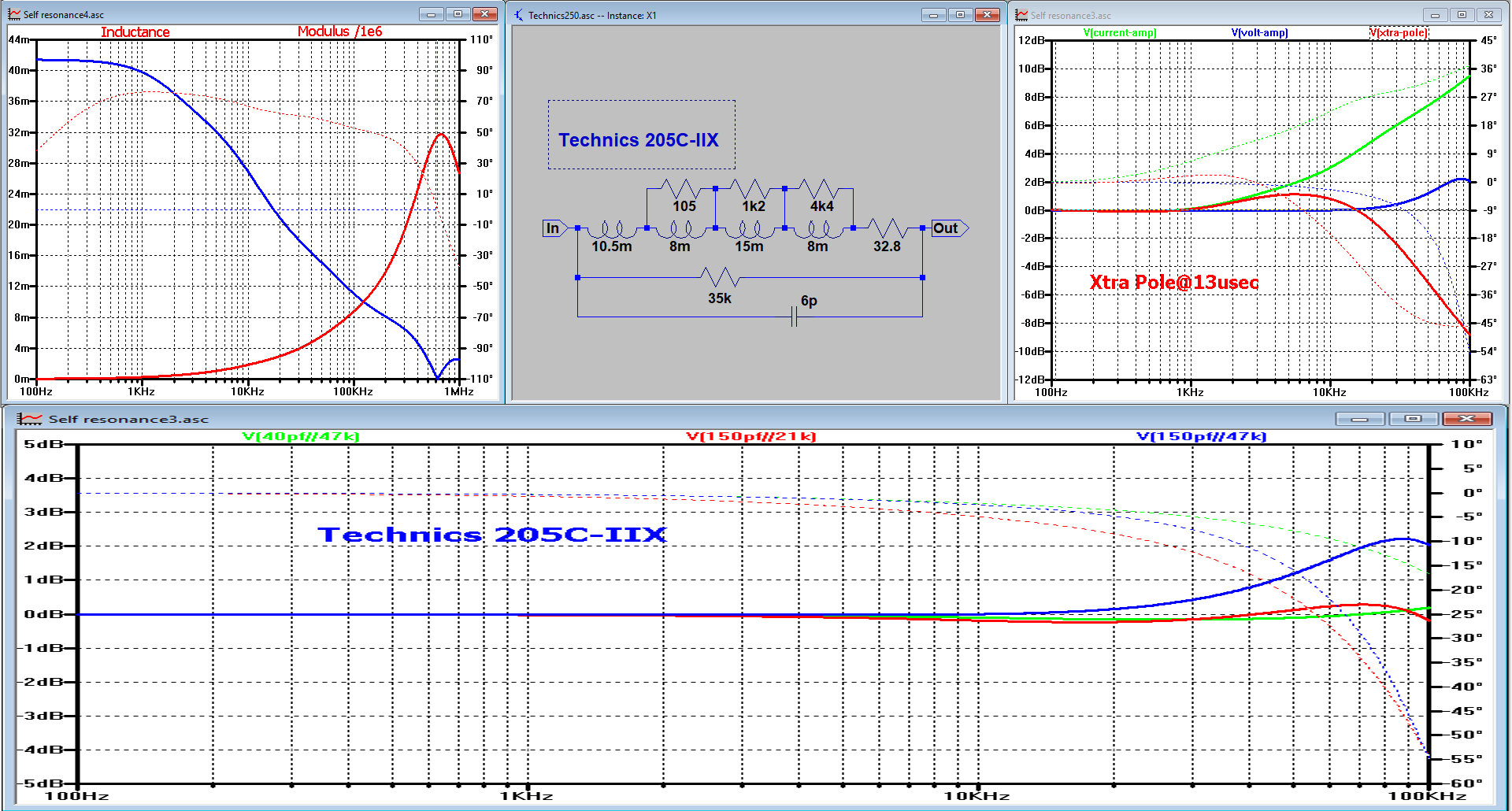This screenshot has width=1512, height=811.
Task: Click the 15m inductor symbol
Action: (x=749, y=229)
